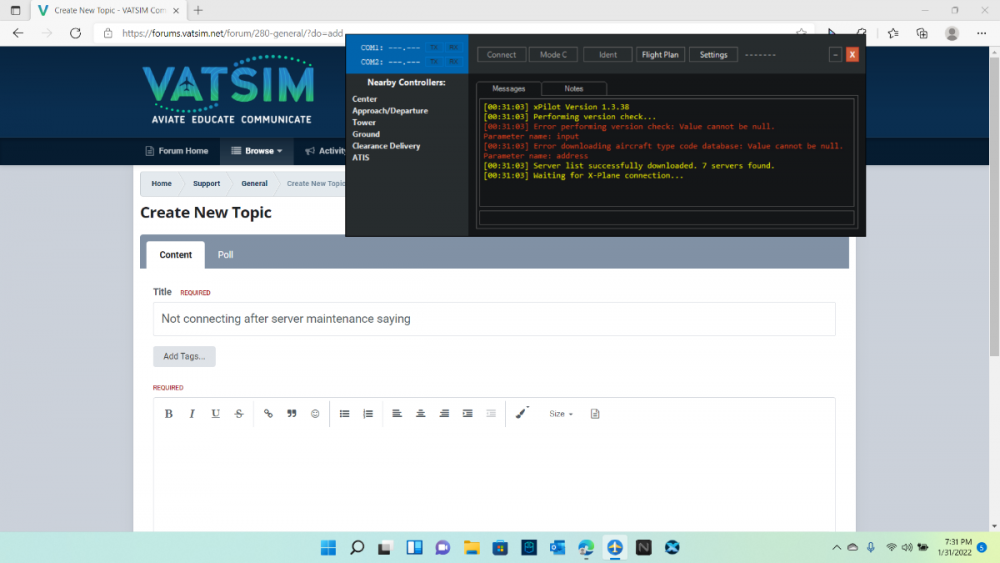Click the browser address bar
This screenshot has width=1000, height=563.
[x=233, y=33]
